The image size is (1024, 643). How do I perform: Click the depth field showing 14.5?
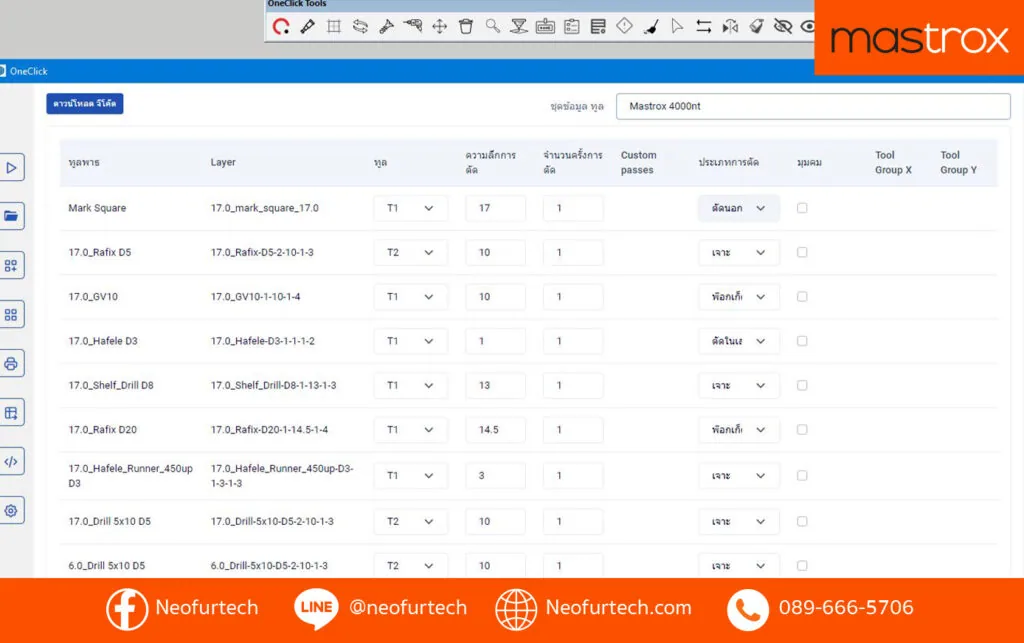pos(496,430)
